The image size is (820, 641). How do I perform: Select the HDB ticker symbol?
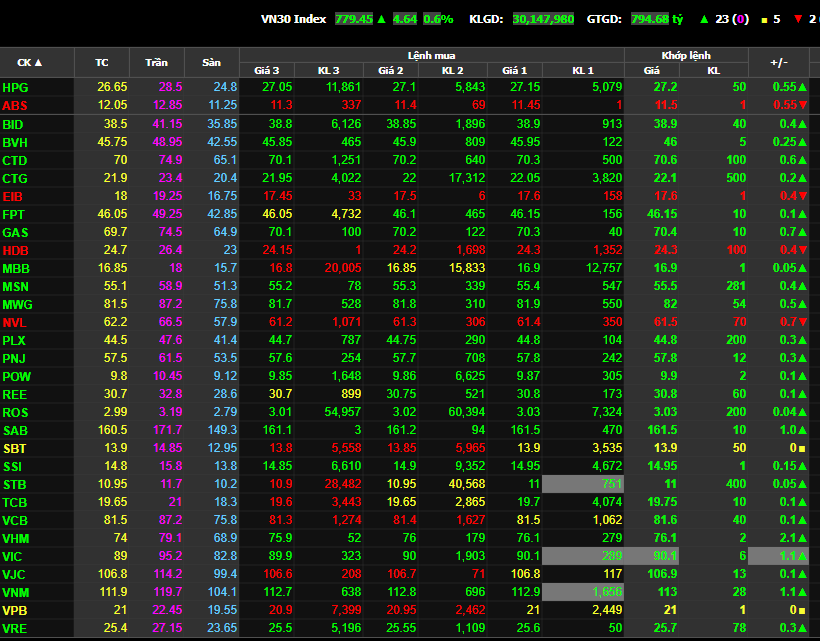15,251
